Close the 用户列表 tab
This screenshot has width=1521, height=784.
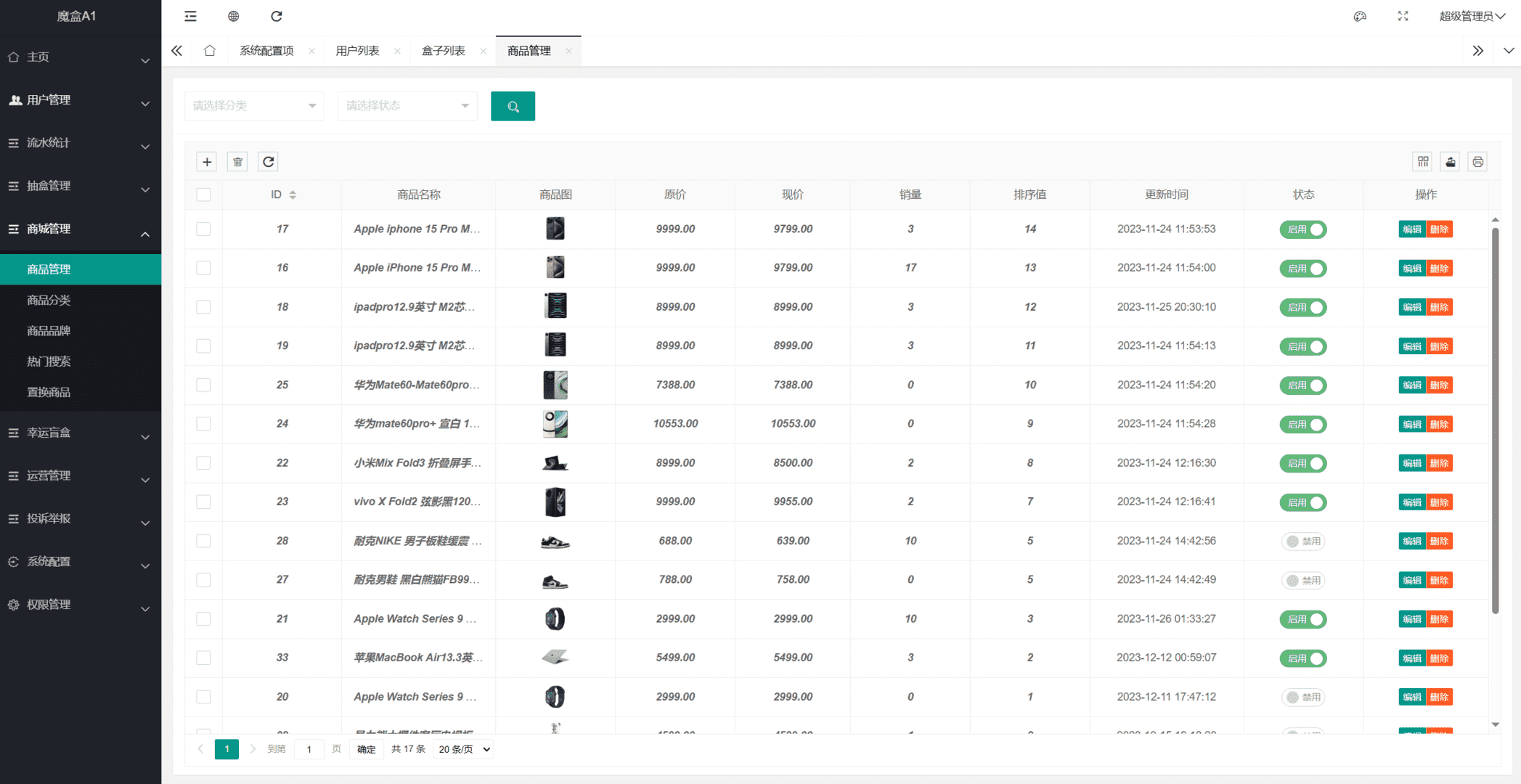coord(397,51)
